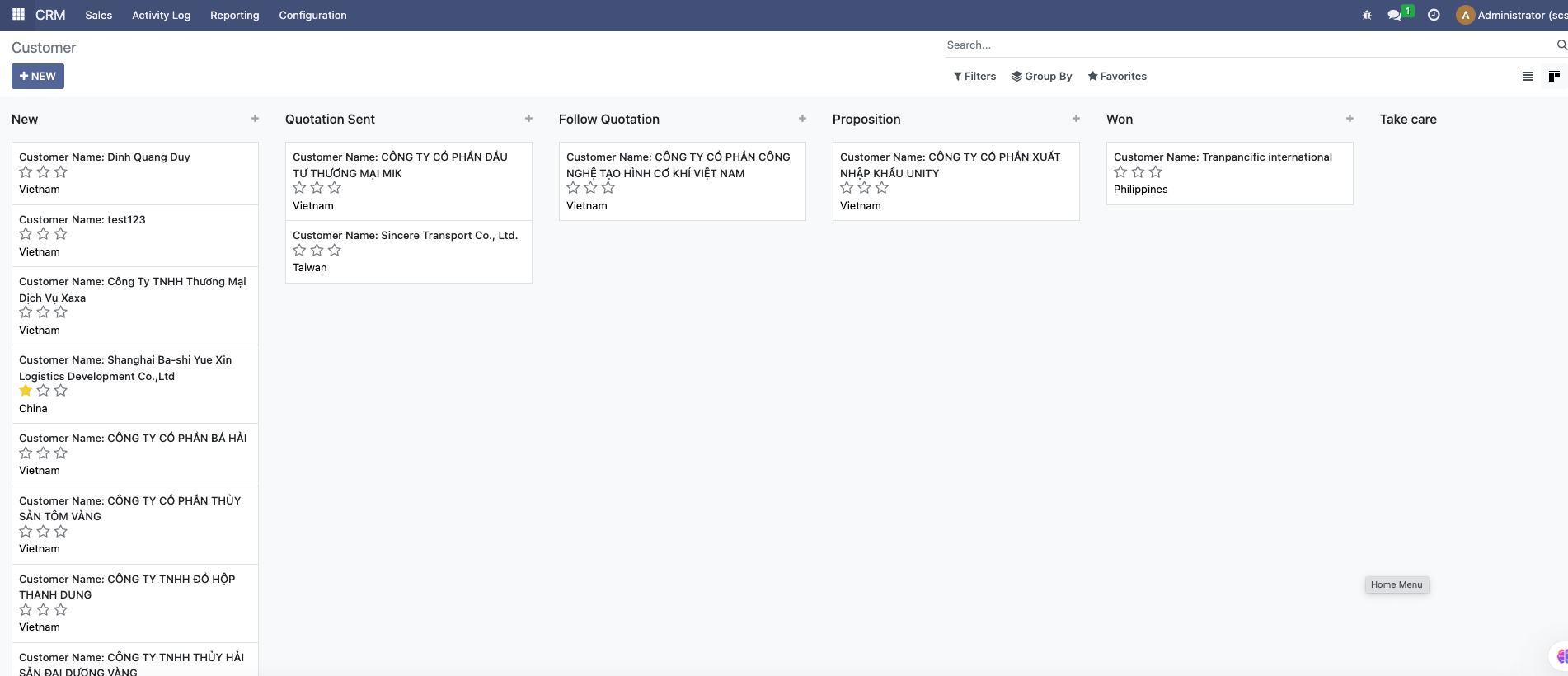Open the conversations chat bubble icon
The height and width of the screenshot is (676, 1568).
click(1394, 15)
